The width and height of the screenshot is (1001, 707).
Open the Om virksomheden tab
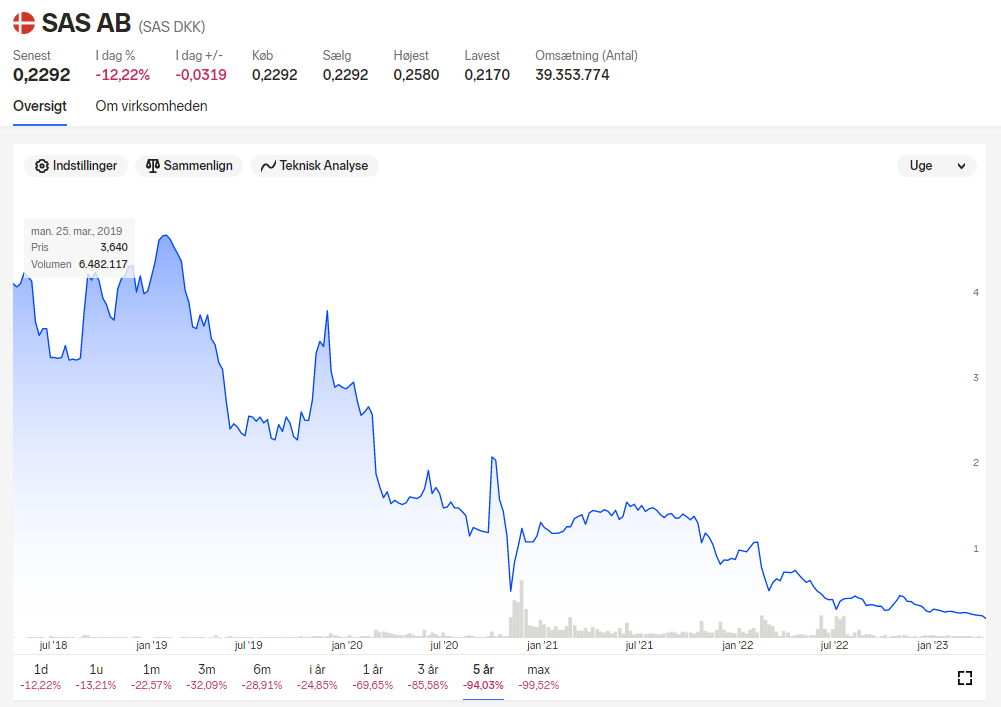(151, 106)
